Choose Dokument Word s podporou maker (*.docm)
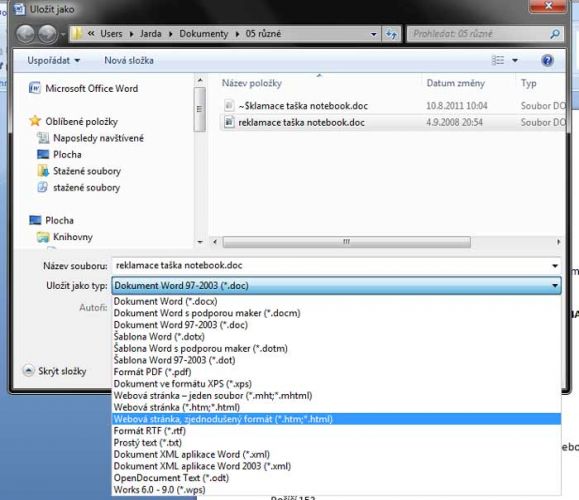 click(336, 313)
